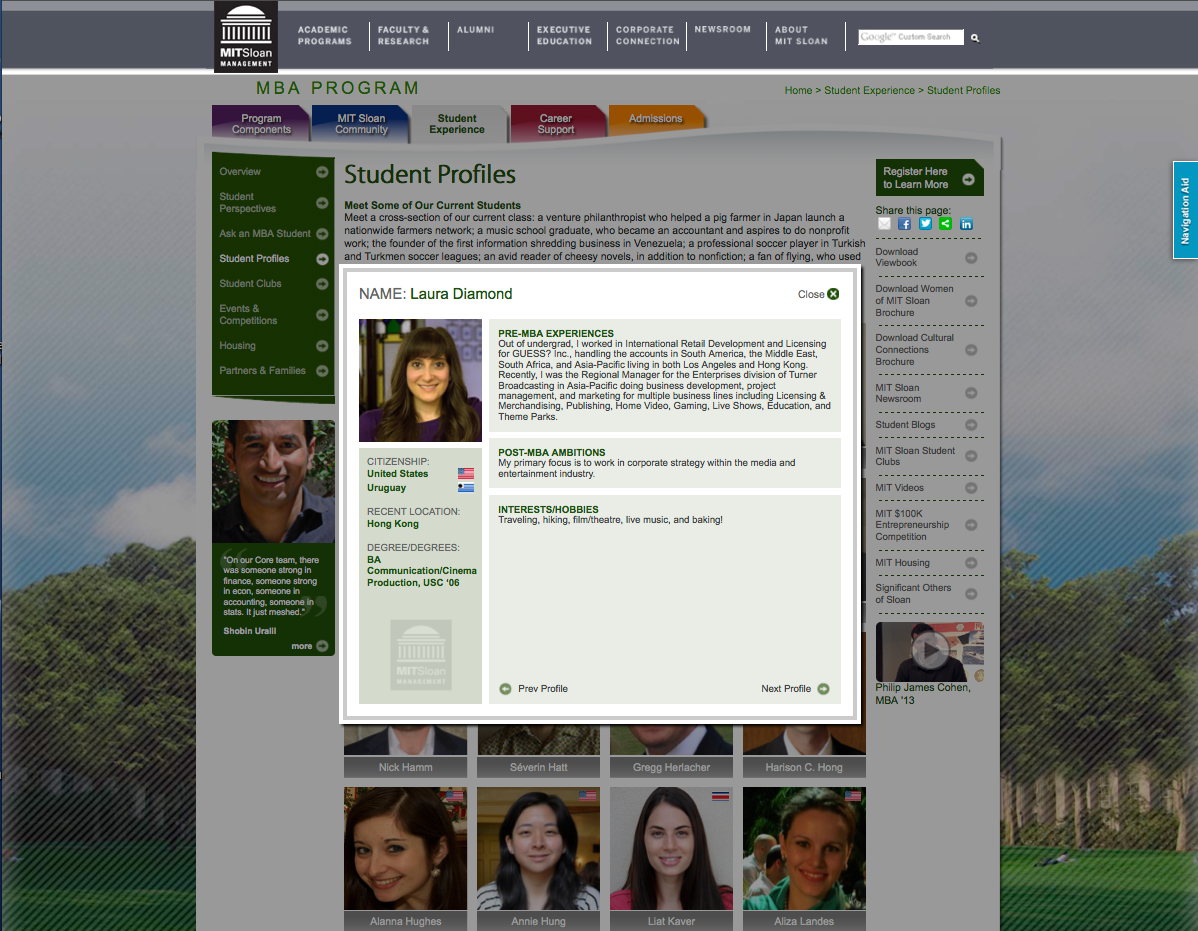1198x931 pixels.
Task: Open Academic Programs menu
Action: click(325, 35)
